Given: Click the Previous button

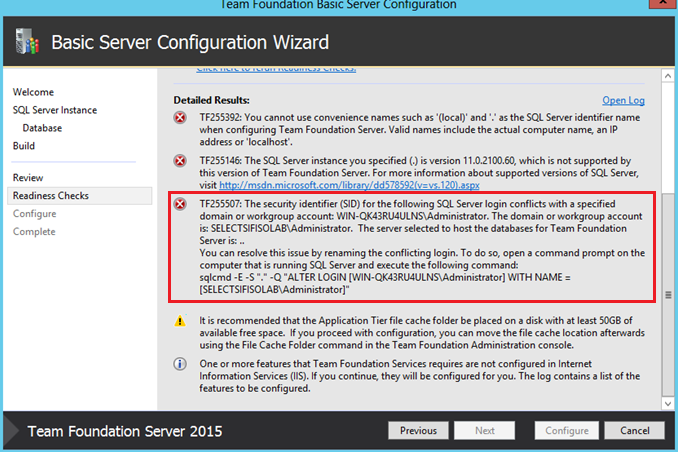Looking at the screenshot, I should coord(418,430).
